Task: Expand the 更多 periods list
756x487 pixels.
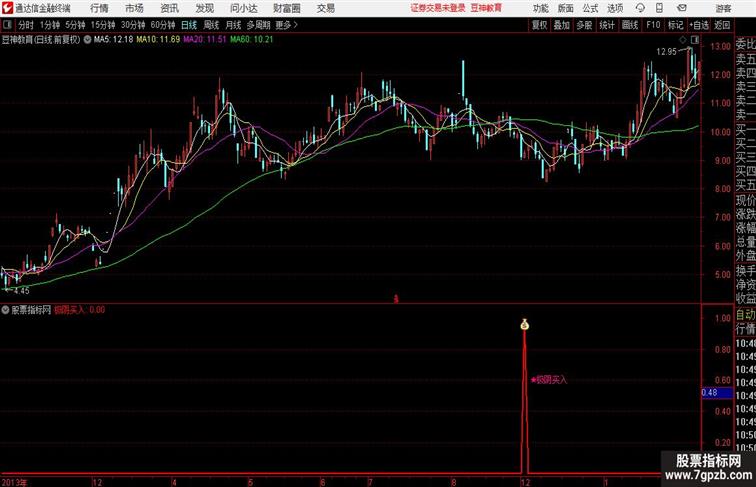Action: click(286, 25)
